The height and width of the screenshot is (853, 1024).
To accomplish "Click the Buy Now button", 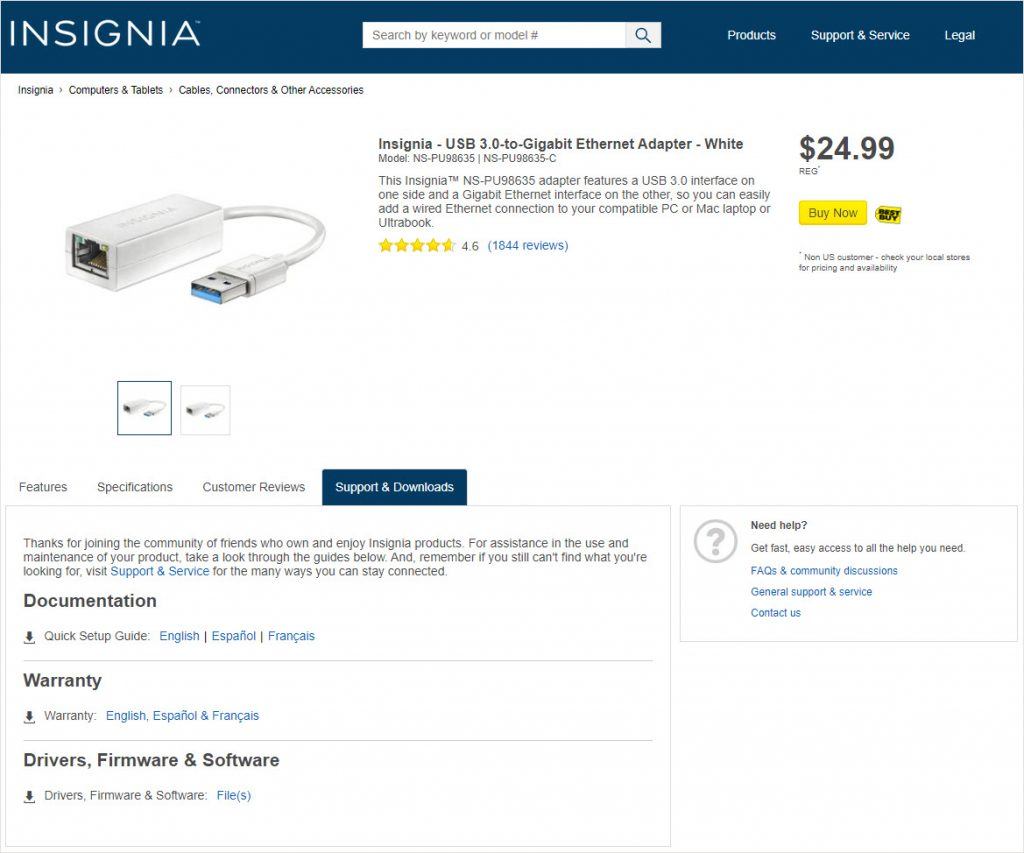I will tap(832, 213).
